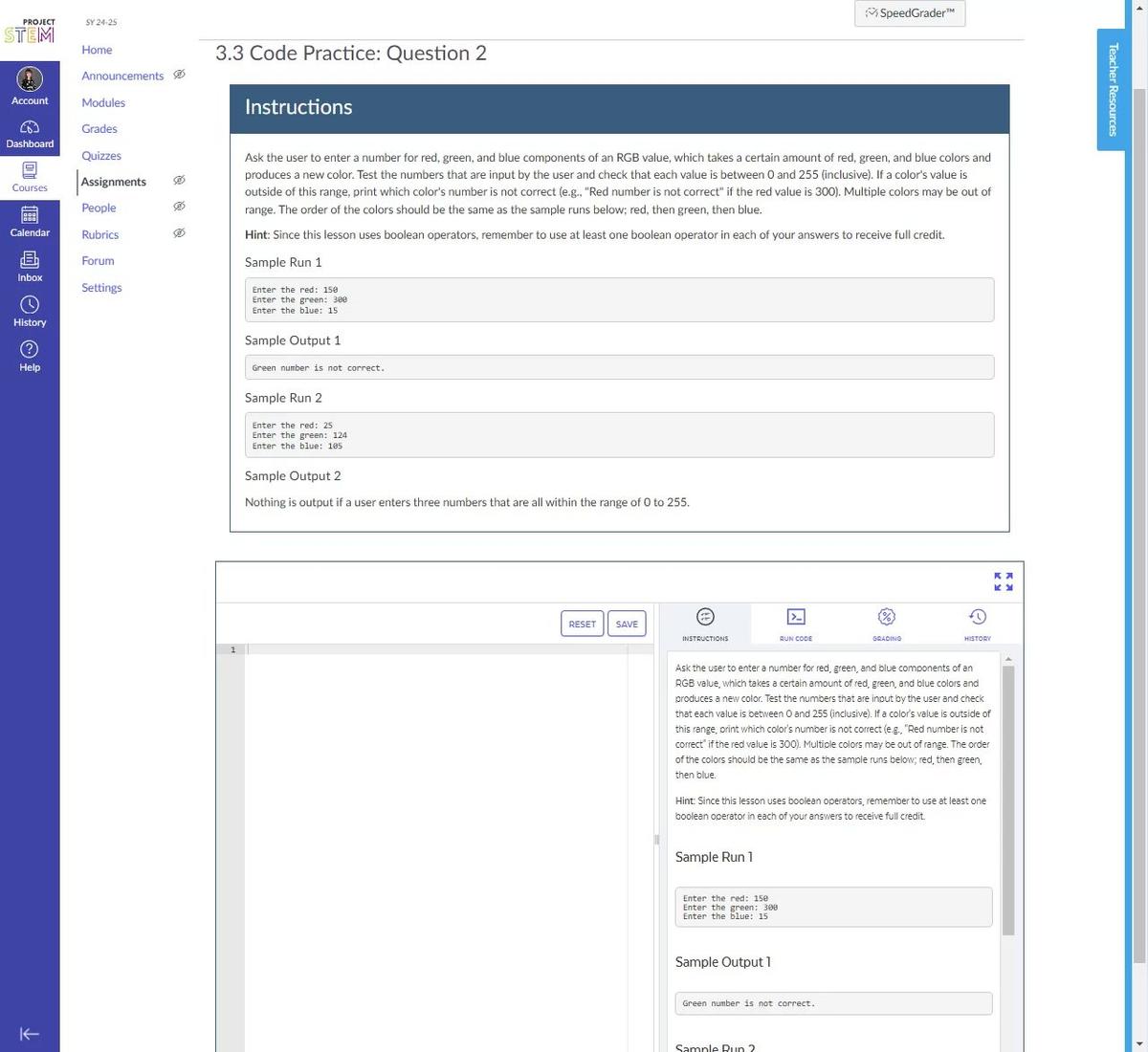
Task: Toggle Announcements visibility eye icon
Action: click(179, 75)
